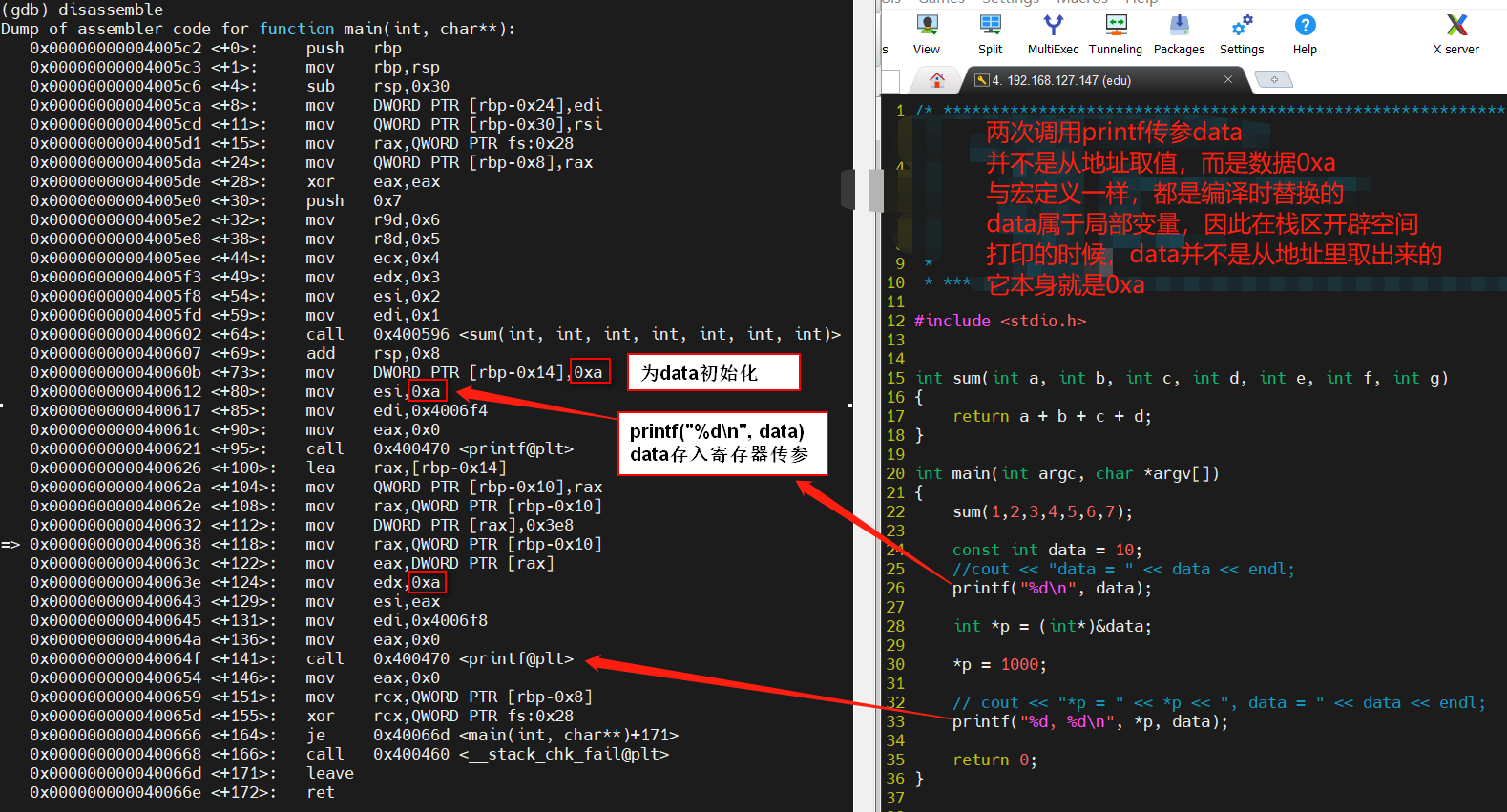Close the 192.168.127.147 (edu) tab
Image resolution: width=1507 pixels, height=812 pixels.
click(1228, 79)
